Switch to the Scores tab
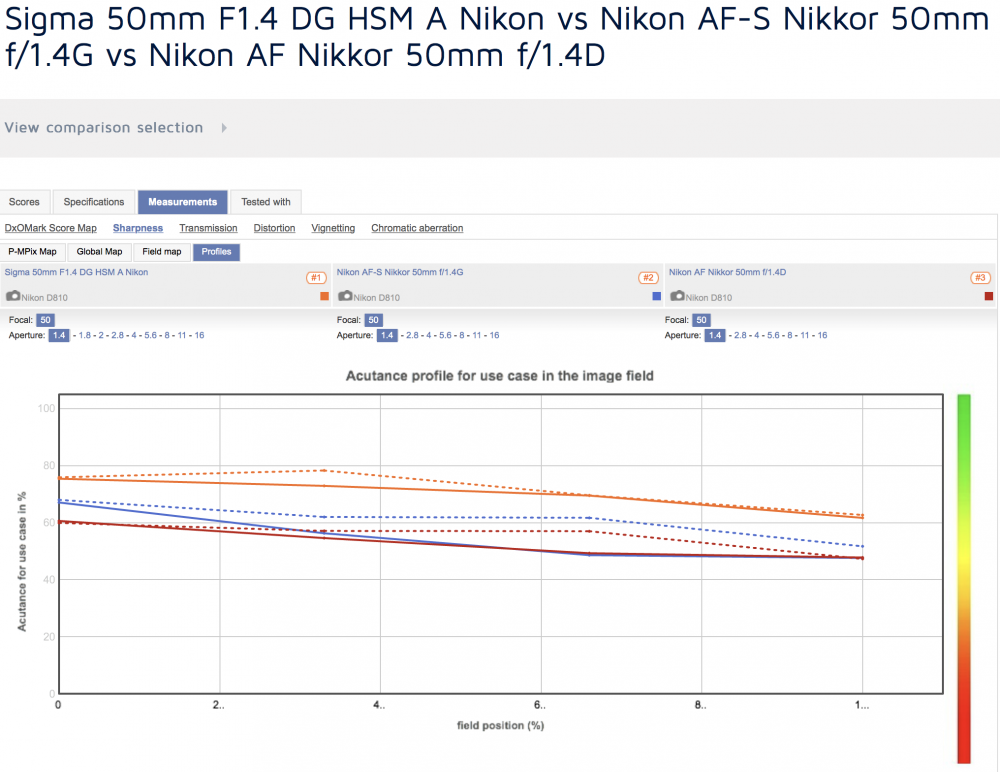The height and width of the screenshot is (772, 1000). [x=24, y=202]
